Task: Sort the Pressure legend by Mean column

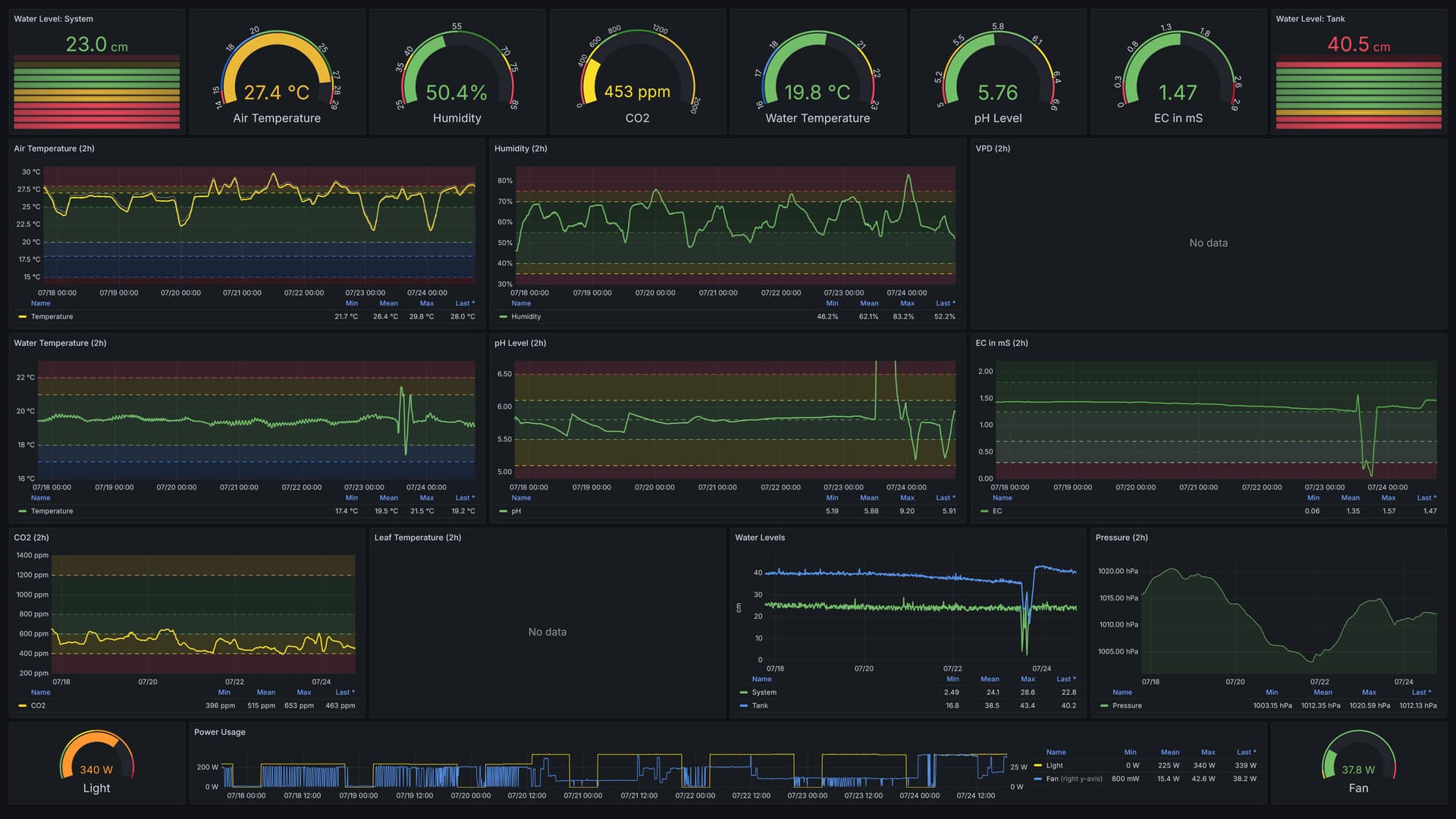Action: point(1323,692)
